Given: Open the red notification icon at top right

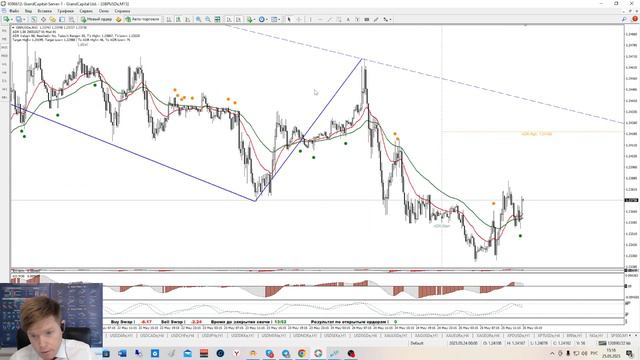Looking at the screenshot, I should [635, 19].
